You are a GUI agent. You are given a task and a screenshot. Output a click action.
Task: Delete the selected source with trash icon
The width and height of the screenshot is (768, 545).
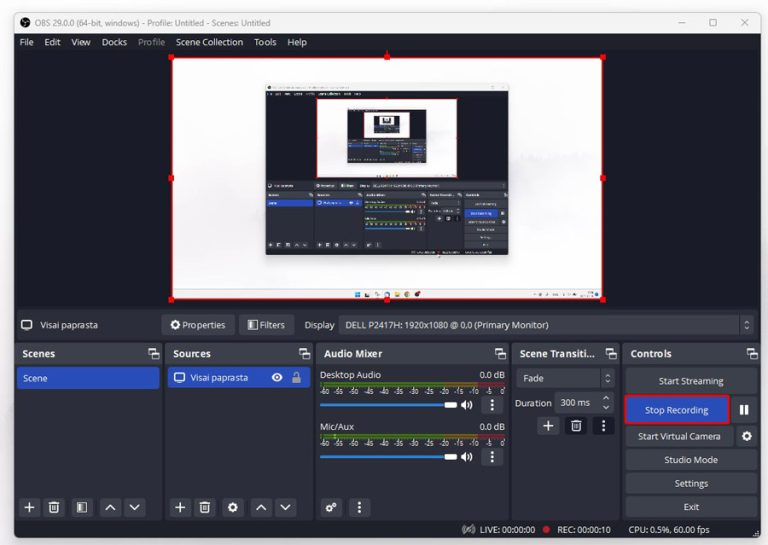(x=205, y=507)
